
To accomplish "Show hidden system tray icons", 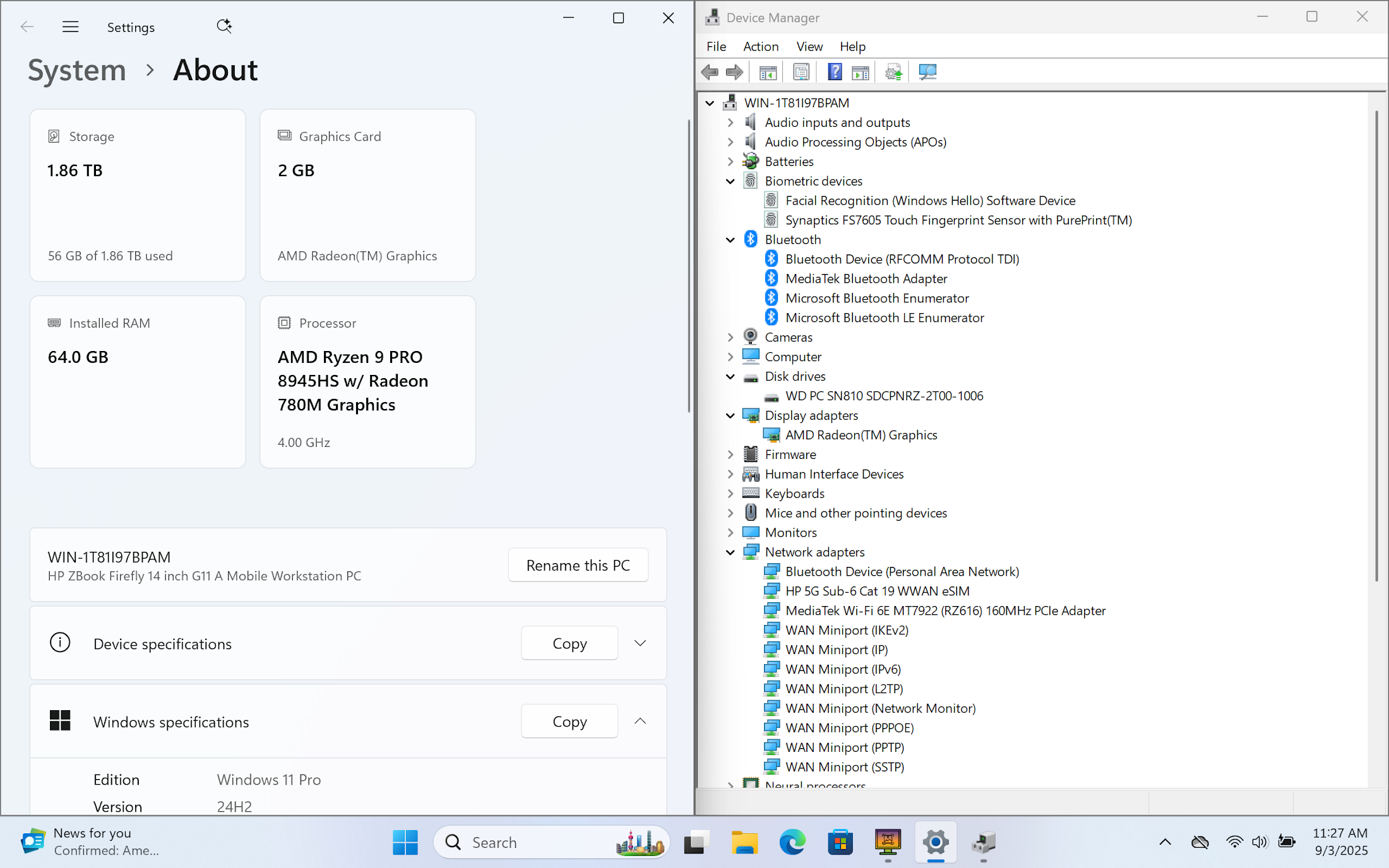I will 1165,842.
